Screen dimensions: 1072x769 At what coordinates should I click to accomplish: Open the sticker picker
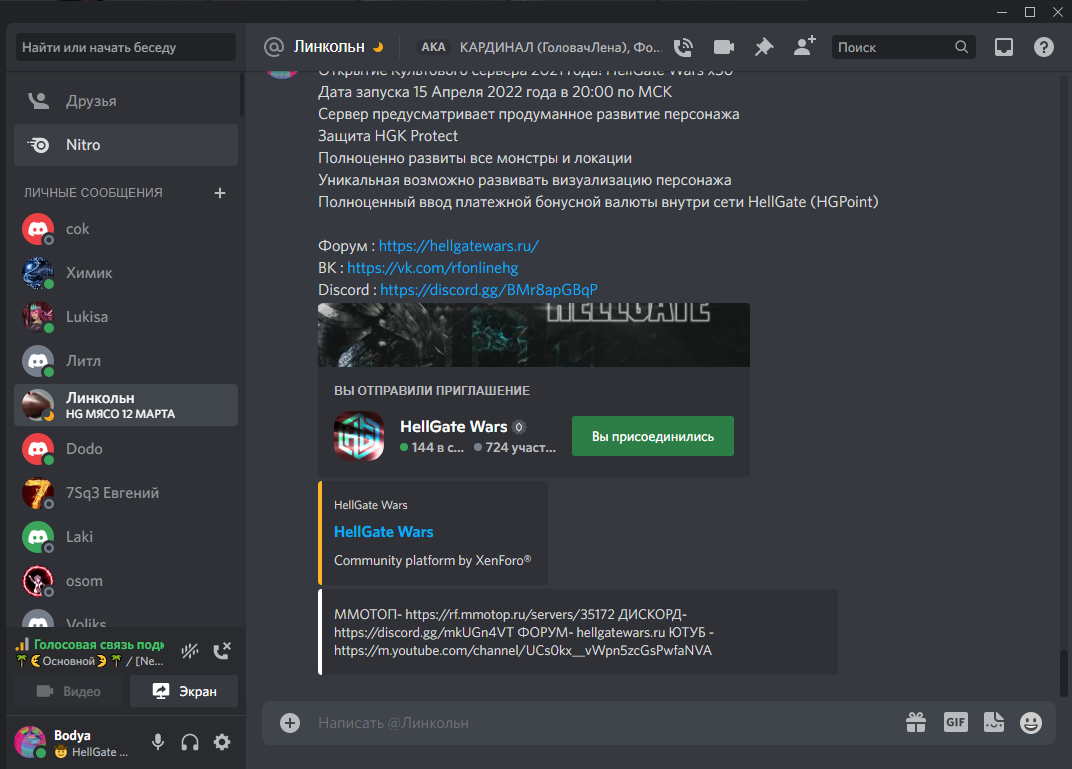[x=993, y=723]
